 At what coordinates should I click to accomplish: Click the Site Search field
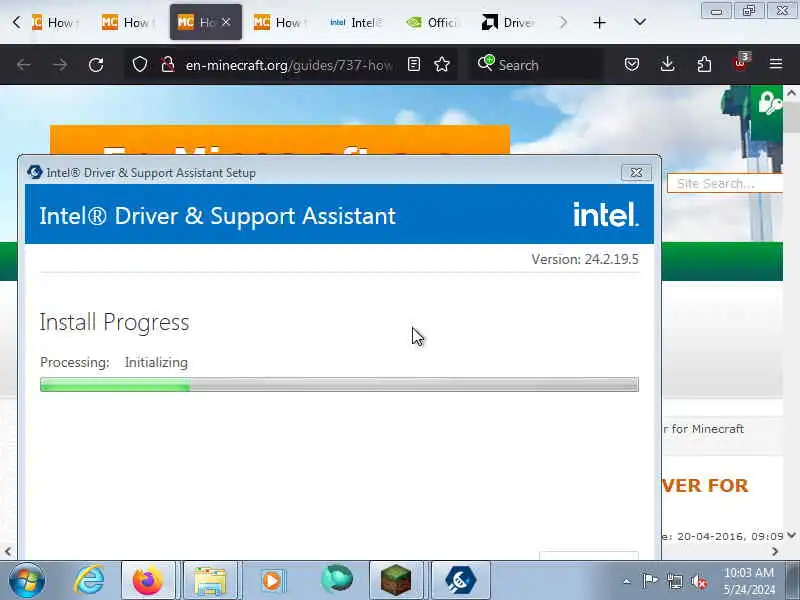tap(724, 184)
